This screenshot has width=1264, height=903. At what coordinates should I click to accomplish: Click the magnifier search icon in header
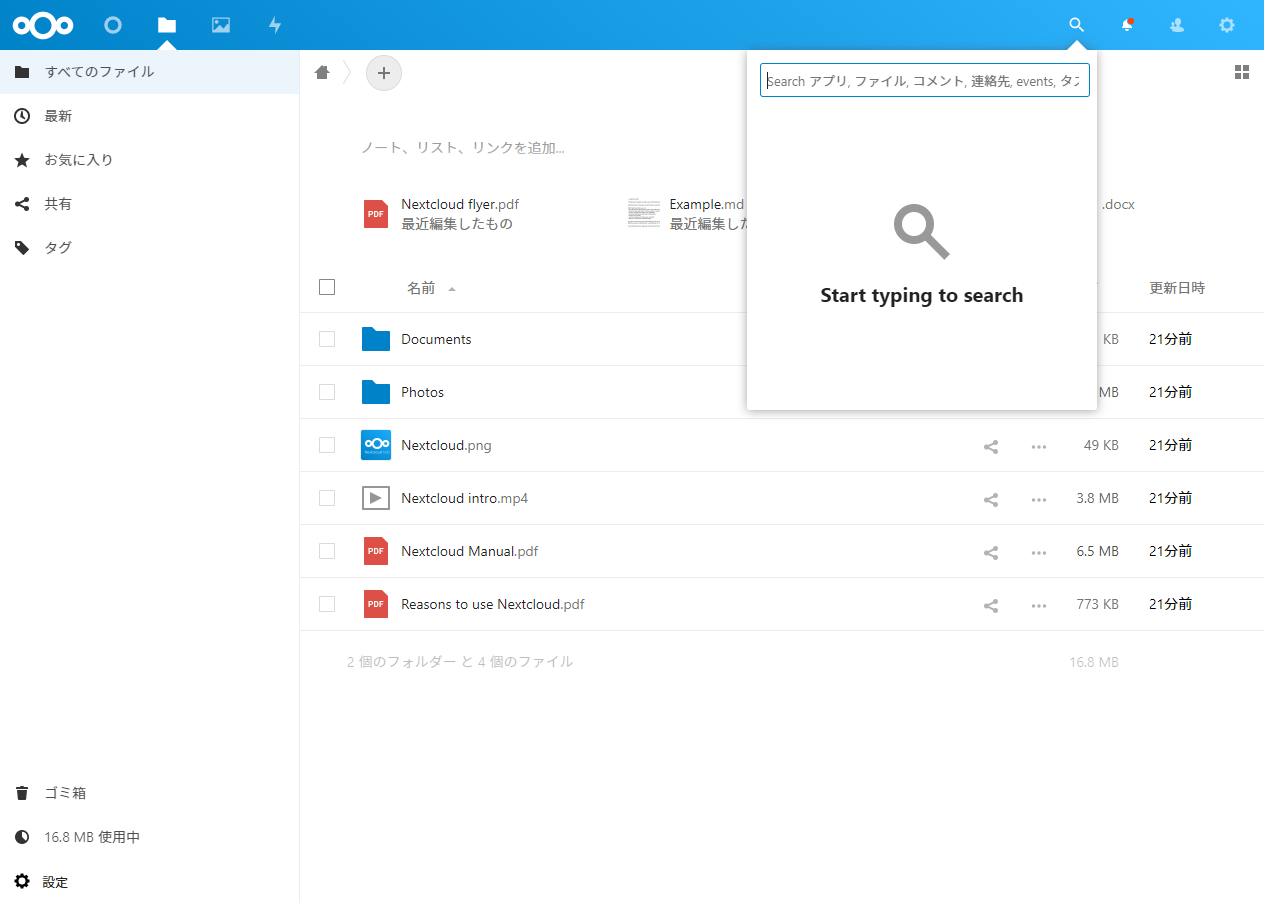tap(1076, 25)
